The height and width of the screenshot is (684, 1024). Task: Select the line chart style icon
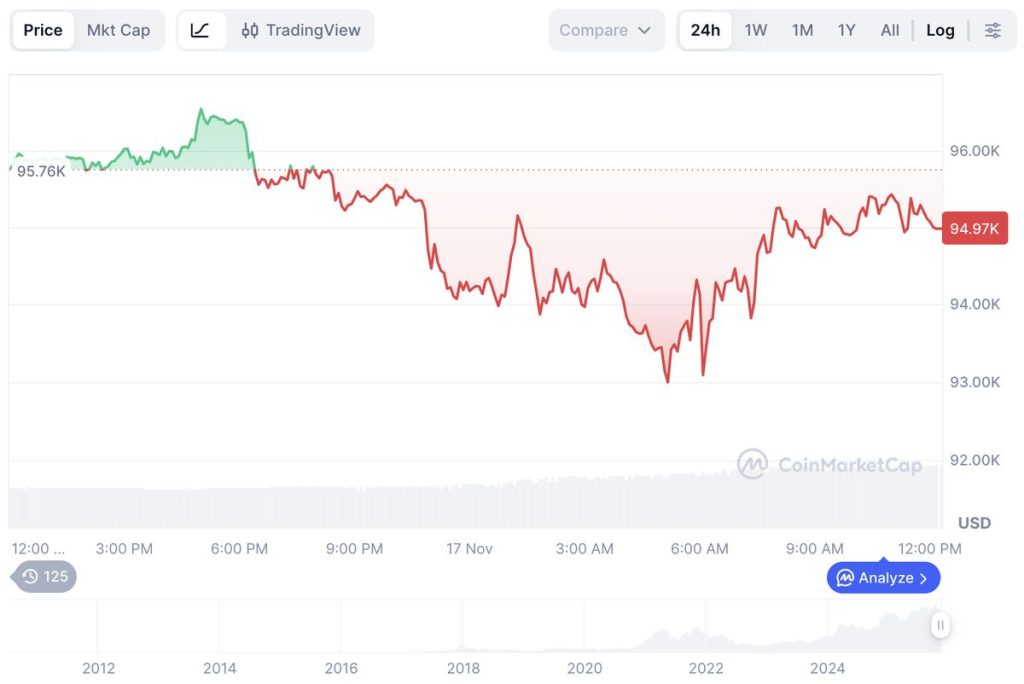click(x=201, y=30)
